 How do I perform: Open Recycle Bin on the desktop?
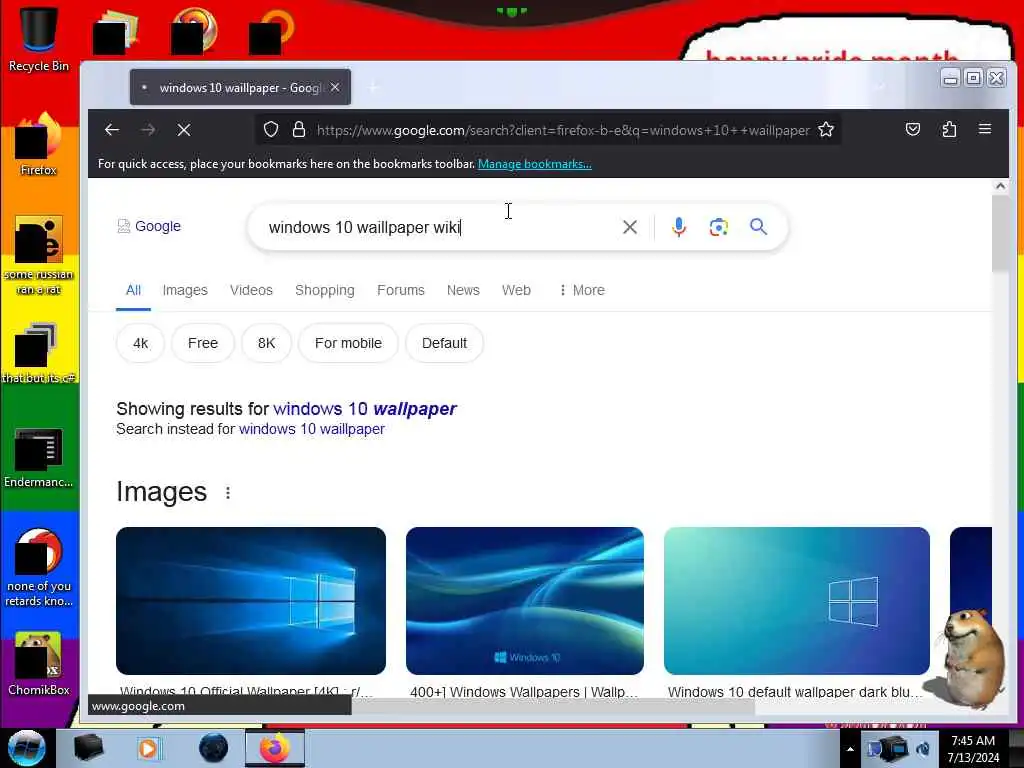click(39, 39)
